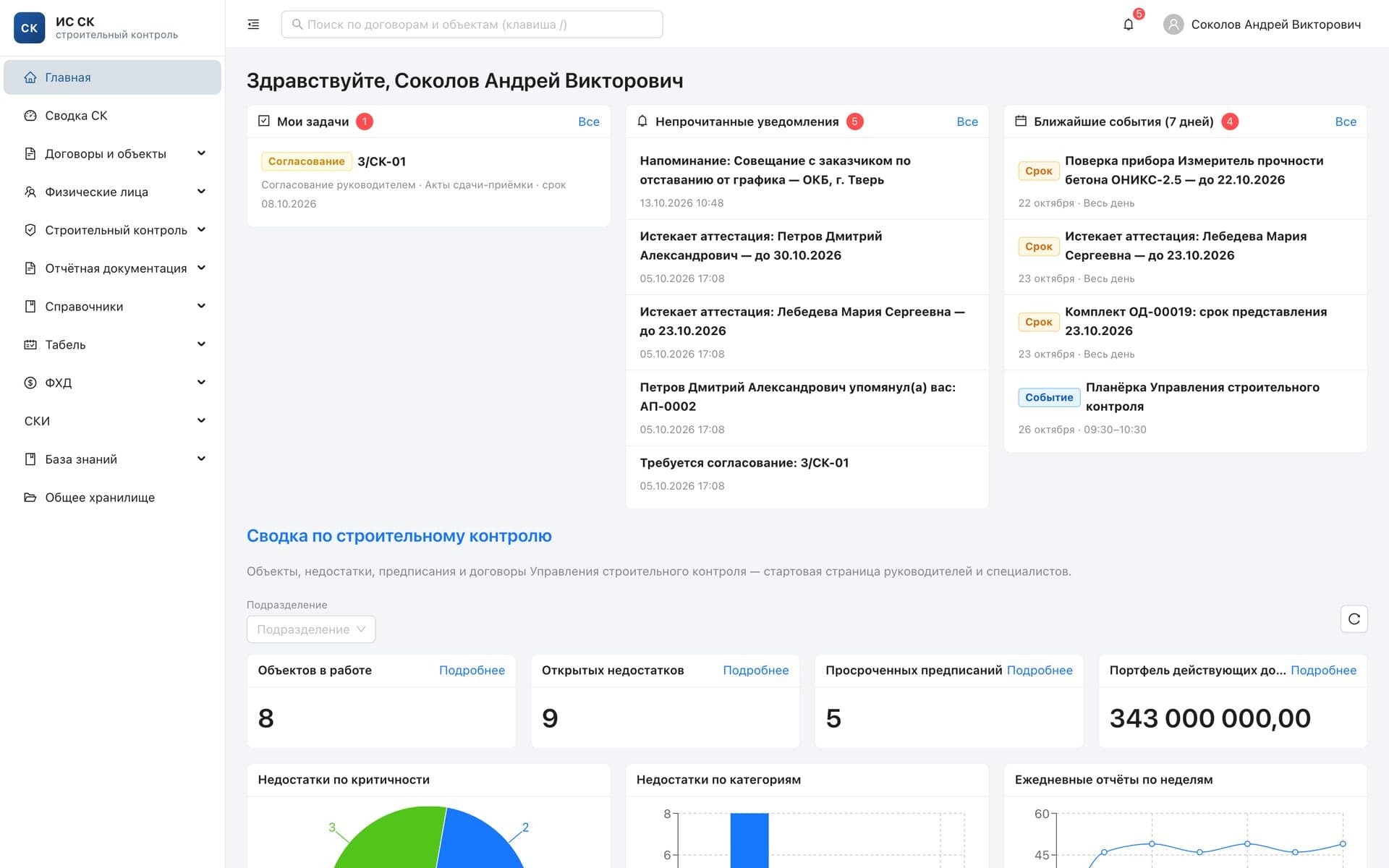The width and height of the screenshot is (1389, 868).
Task: Click the Главная home icon
Action: point(30,77)
